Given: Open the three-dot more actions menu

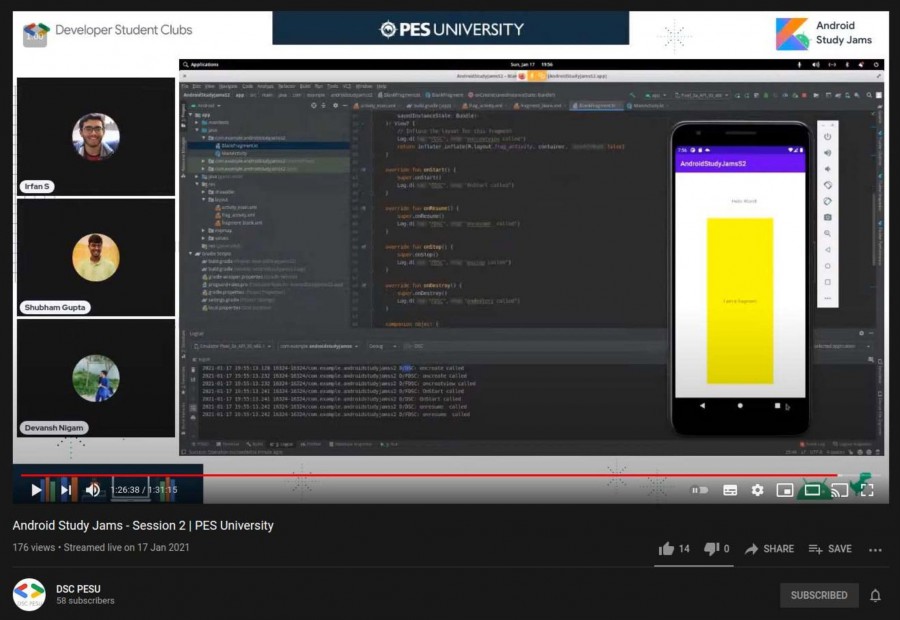Looking at the screenshot, I should pyautogui.click(x=876, y=549).
